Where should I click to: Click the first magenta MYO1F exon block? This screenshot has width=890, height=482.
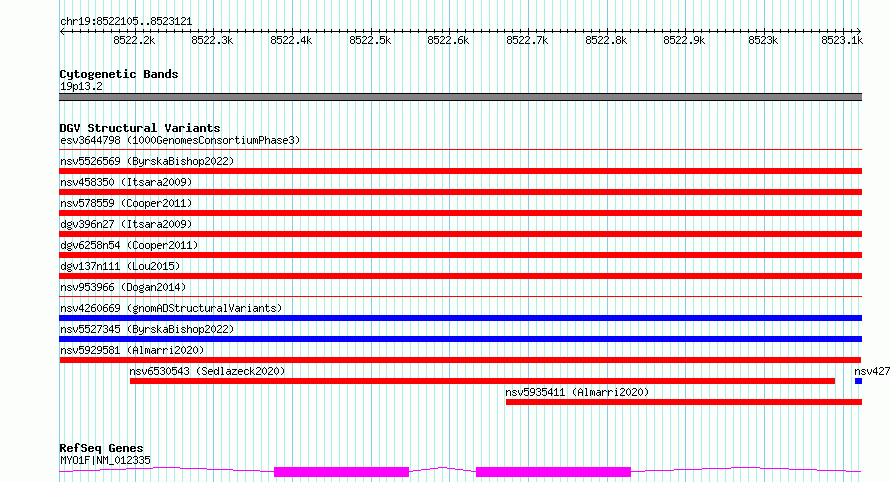coord(341,472)
